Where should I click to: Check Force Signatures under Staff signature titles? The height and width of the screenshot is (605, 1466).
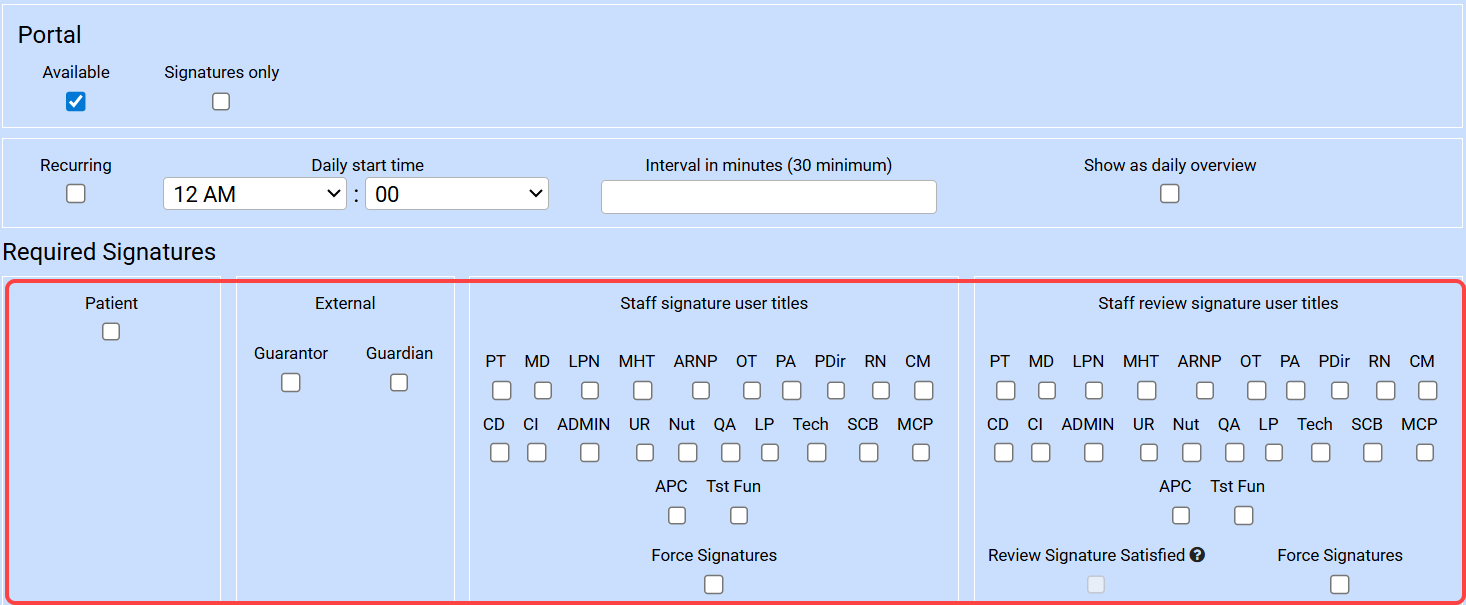(714, 584)
